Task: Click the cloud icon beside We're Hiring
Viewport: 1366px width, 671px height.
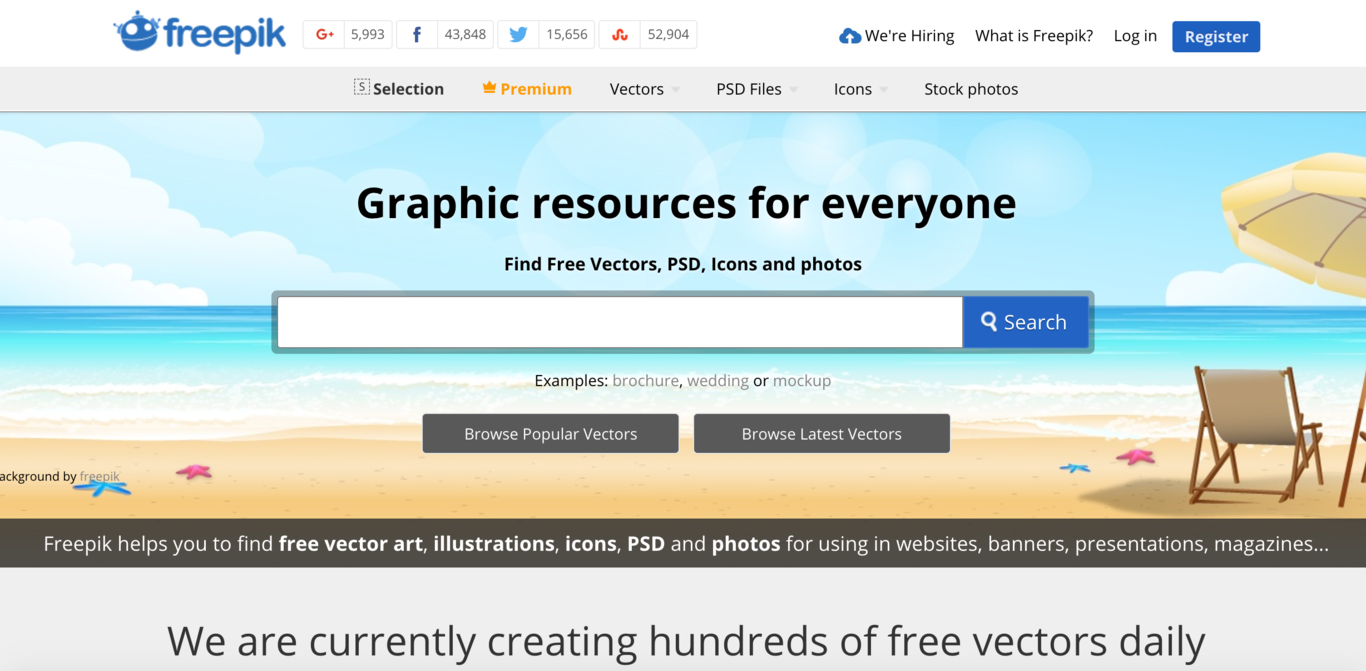Action: (849, 34)
